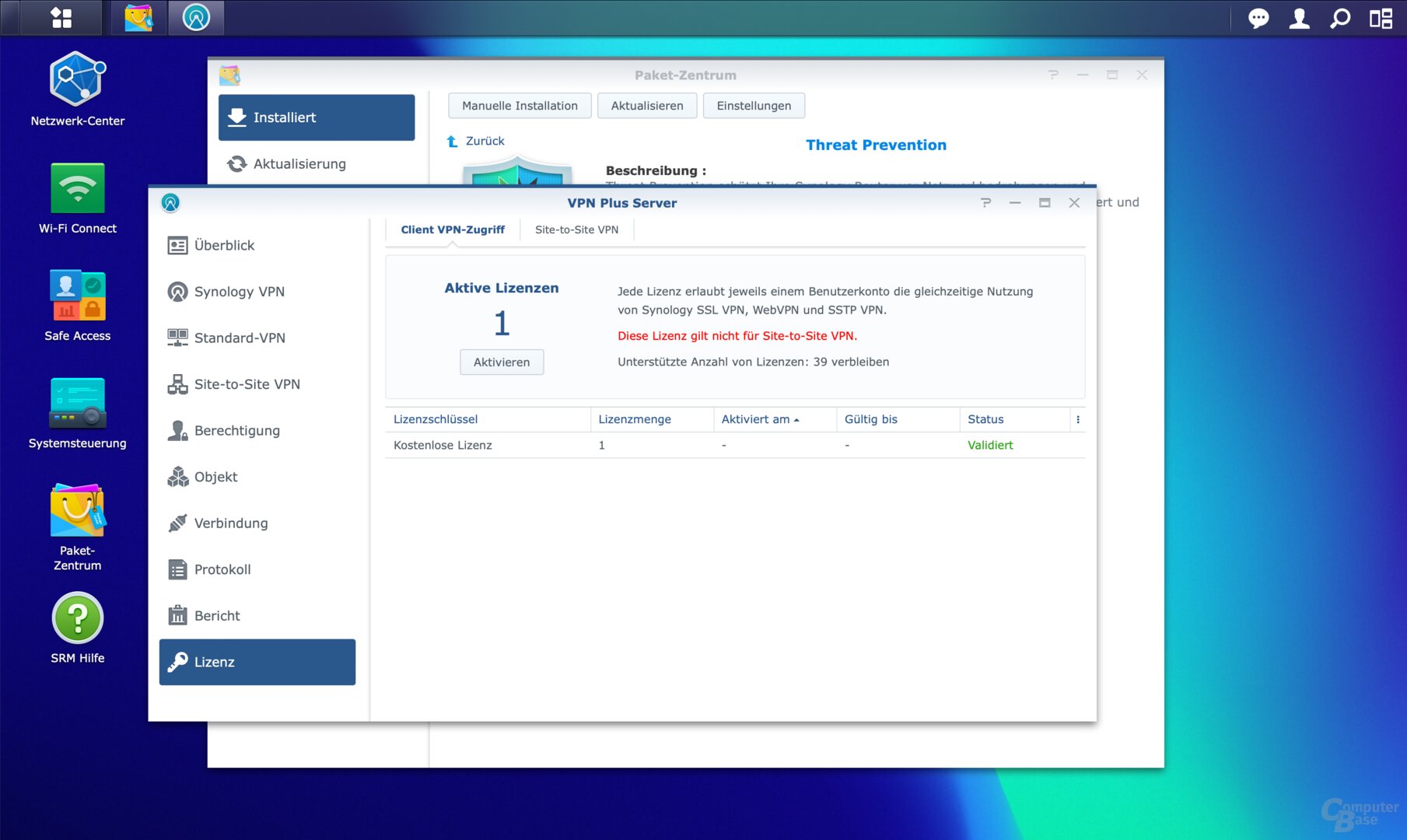The width and height of the screenshot is (1407, 840).
Task: Open Einstellungen in Paket-Zentrum
Action: point(754,106)
